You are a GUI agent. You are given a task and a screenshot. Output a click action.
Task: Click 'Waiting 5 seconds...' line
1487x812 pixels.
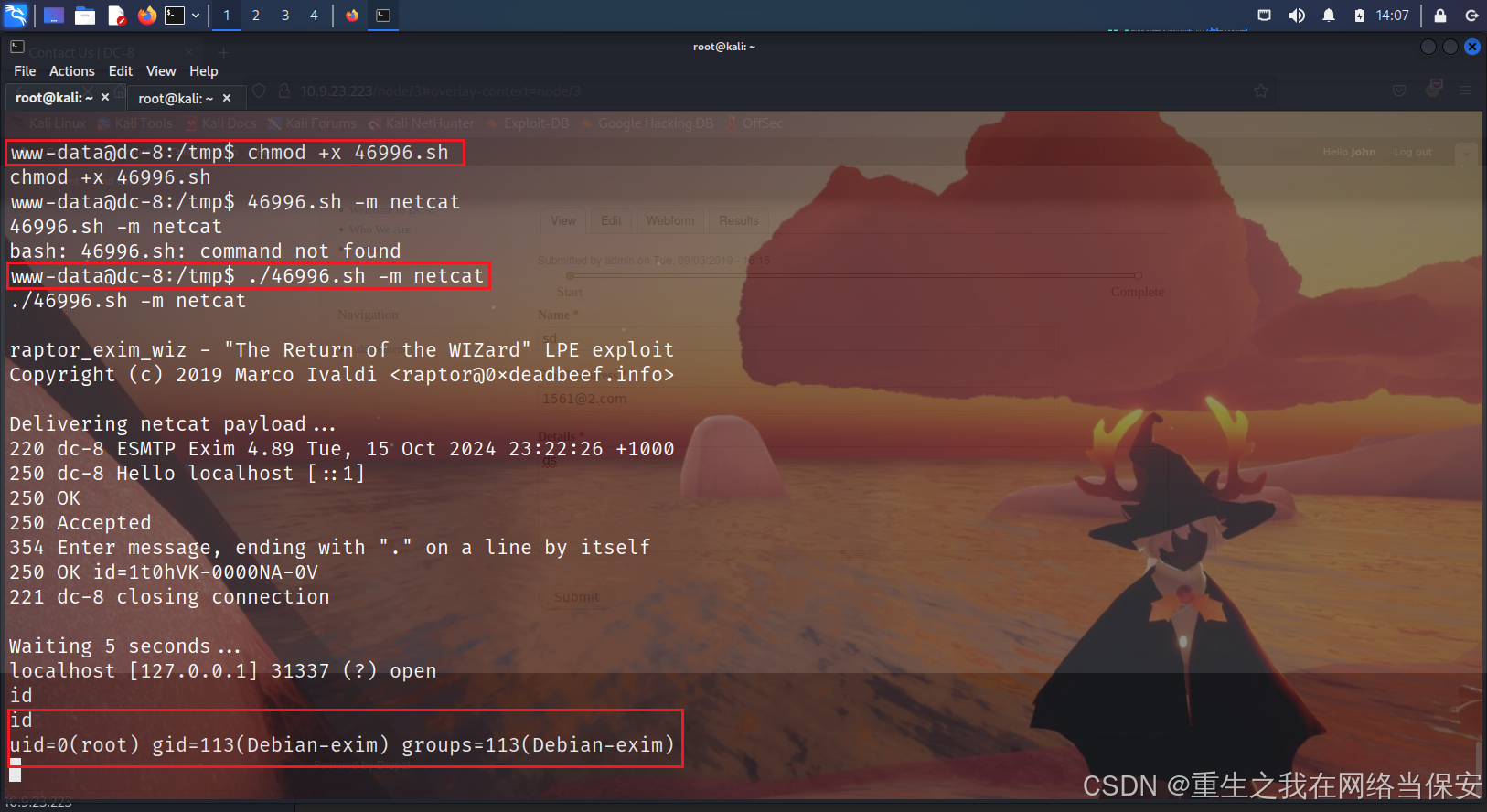point(125,646)
